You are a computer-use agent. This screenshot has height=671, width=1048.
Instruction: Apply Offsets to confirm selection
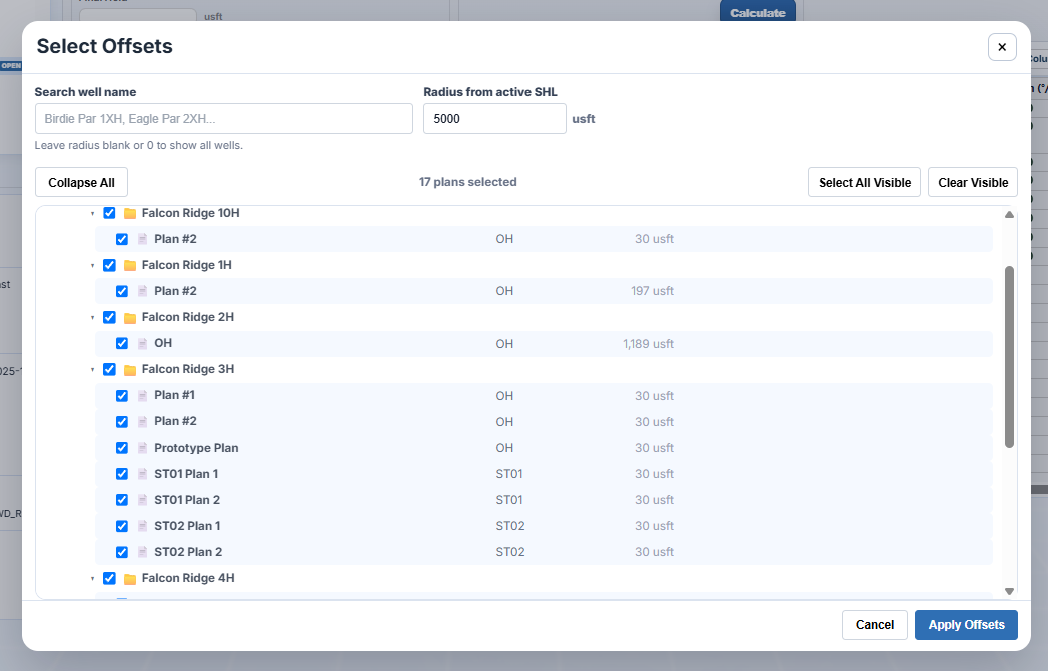point(966,625)
